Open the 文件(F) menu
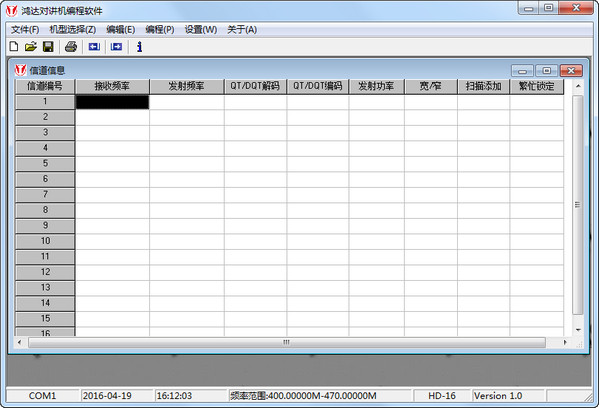Image resolution: width=599 pixels, height=408 pixels. 25,29
